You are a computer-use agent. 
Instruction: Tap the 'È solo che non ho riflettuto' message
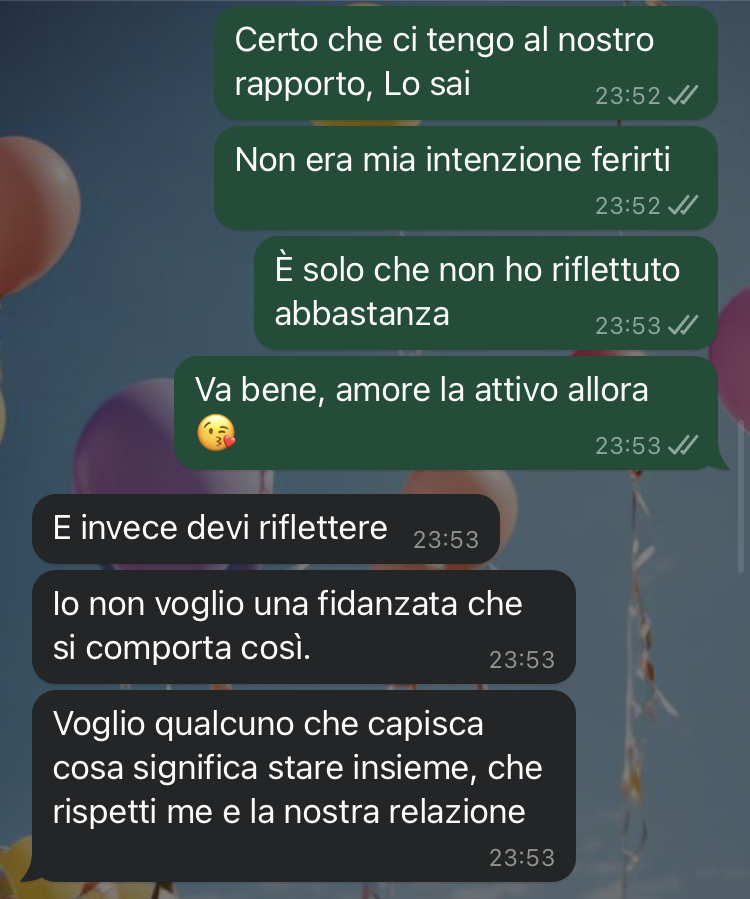point(486,293)
